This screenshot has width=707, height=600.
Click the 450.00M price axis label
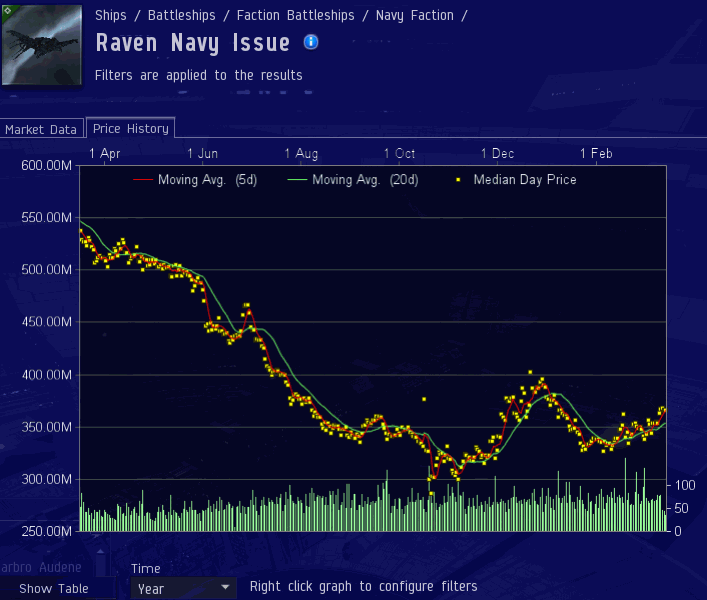[46, 322]
